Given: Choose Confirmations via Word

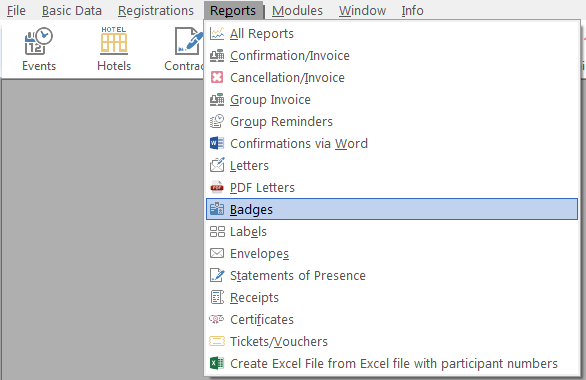Looking at the screenshot, I should pos(392,143).
